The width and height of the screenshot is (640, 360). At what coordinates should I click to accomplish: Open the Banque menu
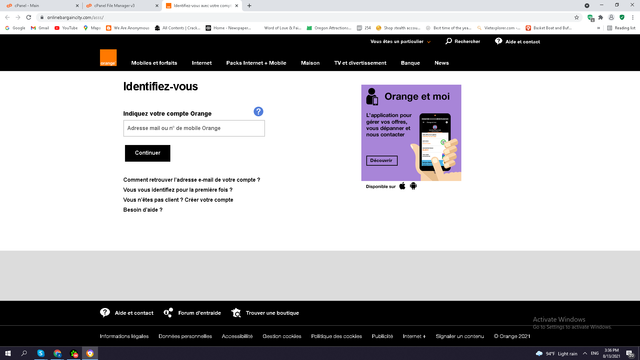click(x=410, y=63)
